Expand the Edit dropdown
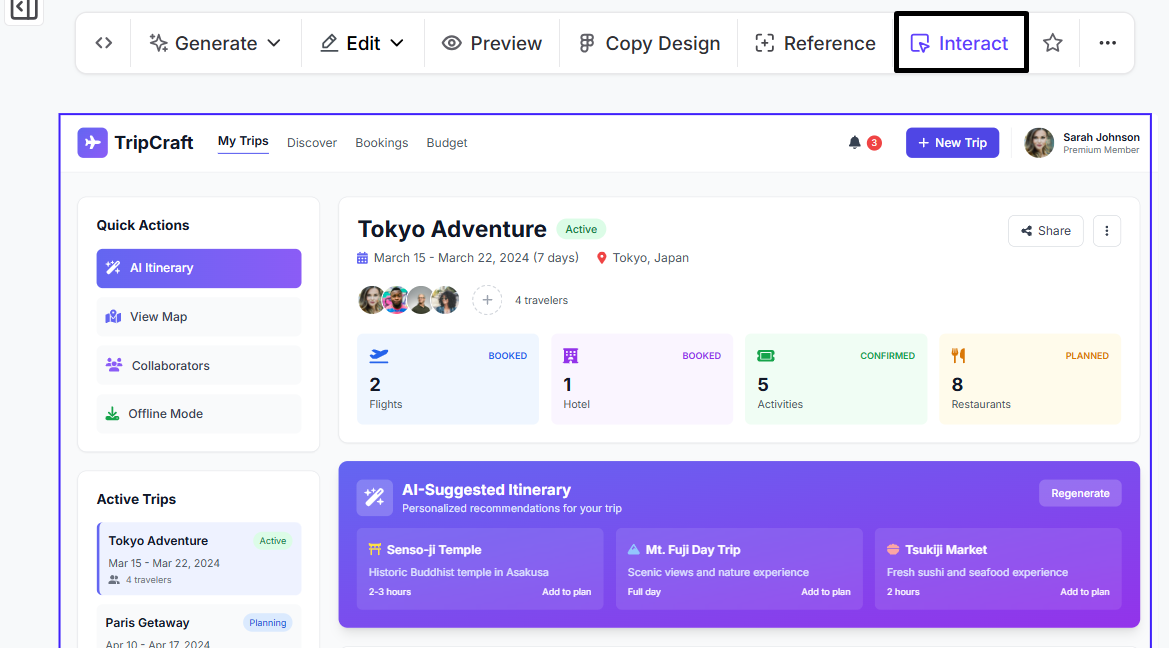 click(x=362, y=43)
